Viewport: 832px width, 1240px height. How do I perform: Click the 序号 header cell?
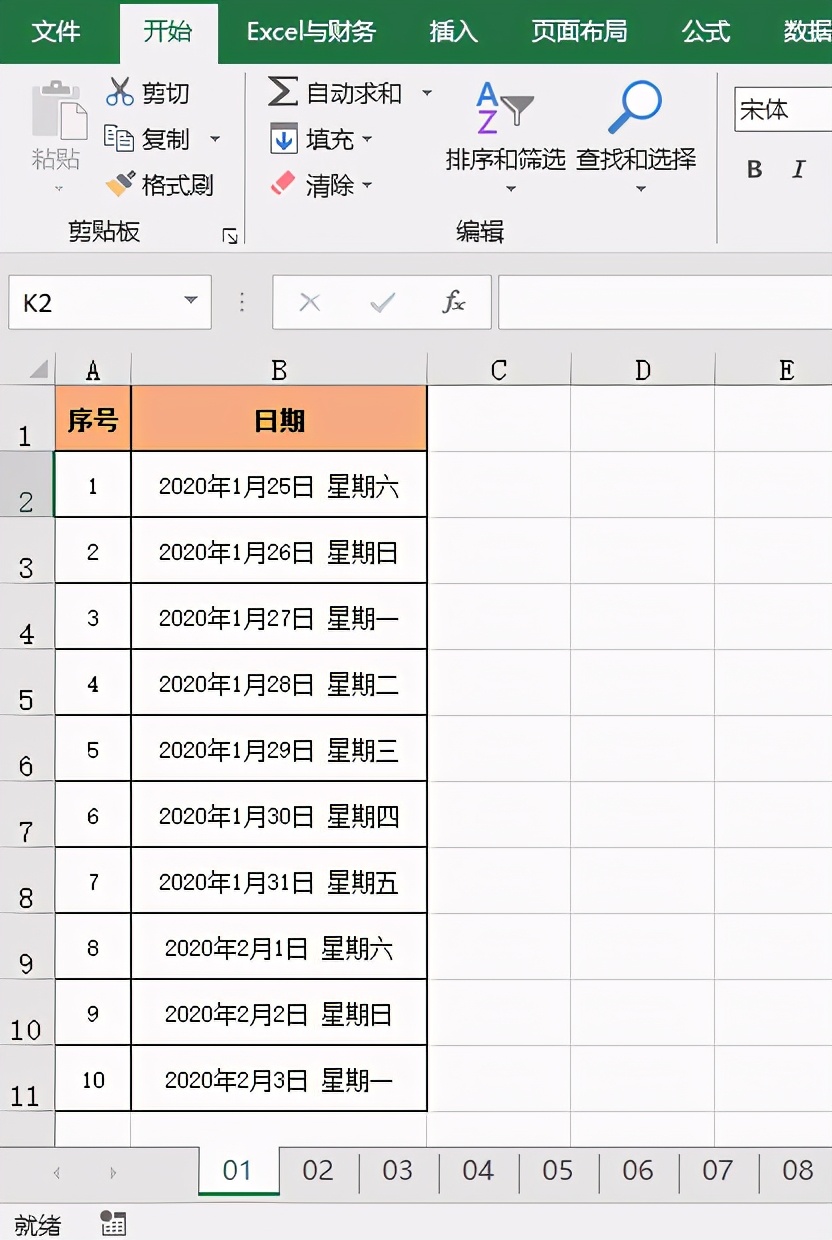pos(93,419)
